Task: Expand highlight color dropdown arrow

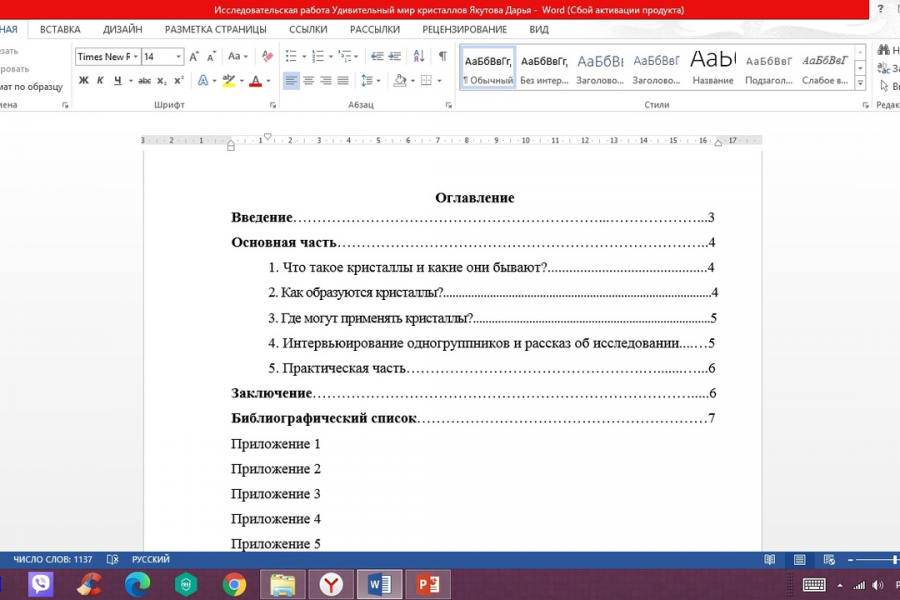Action: pos(242,80)
